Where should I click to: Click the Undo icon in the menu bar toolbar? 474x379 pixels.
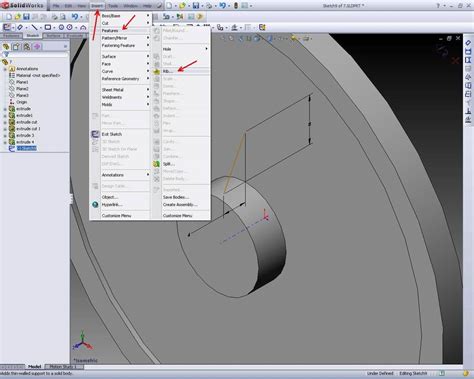click(x=222, y=5)
